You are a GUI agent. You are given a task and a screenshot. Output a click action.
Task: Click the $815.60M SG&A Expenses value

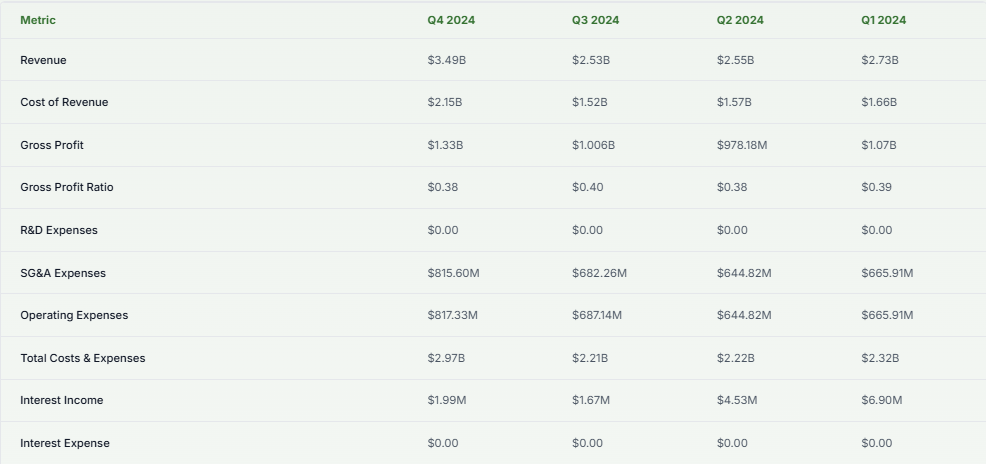[x=453, y=273]
